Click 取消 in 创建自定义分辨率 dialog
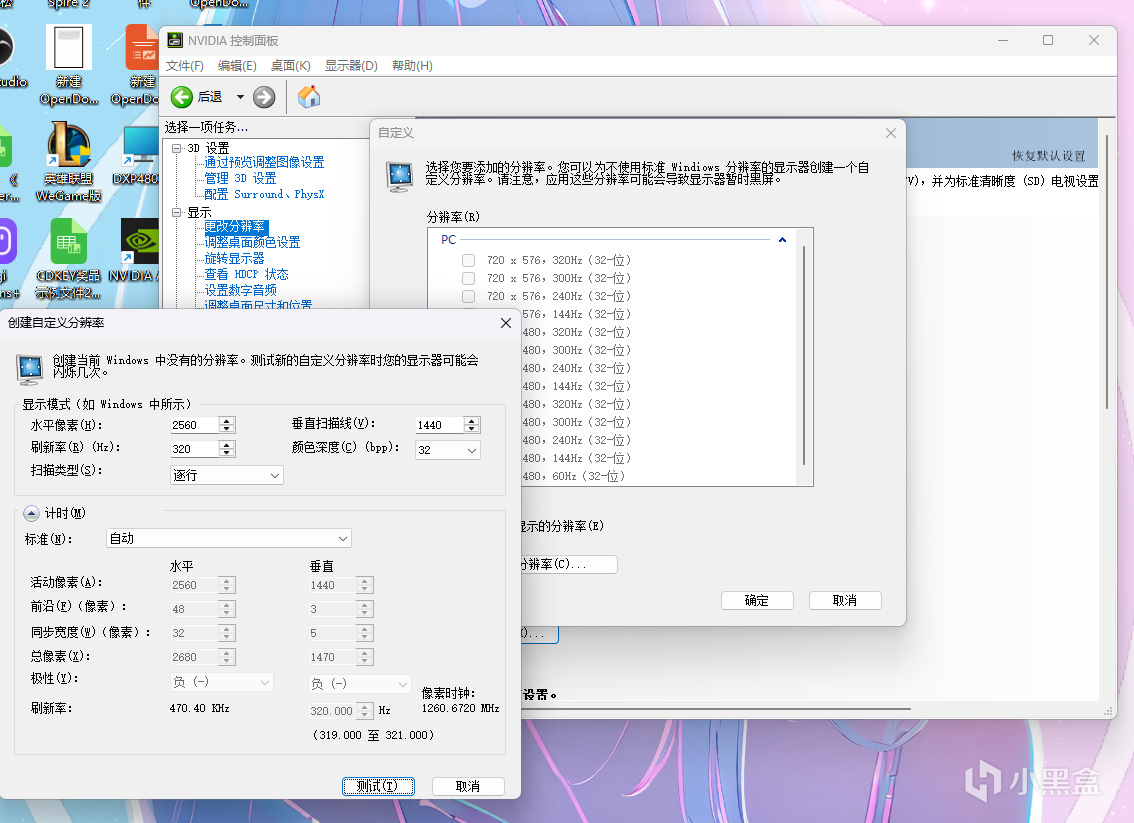 (x=468, y=786)
